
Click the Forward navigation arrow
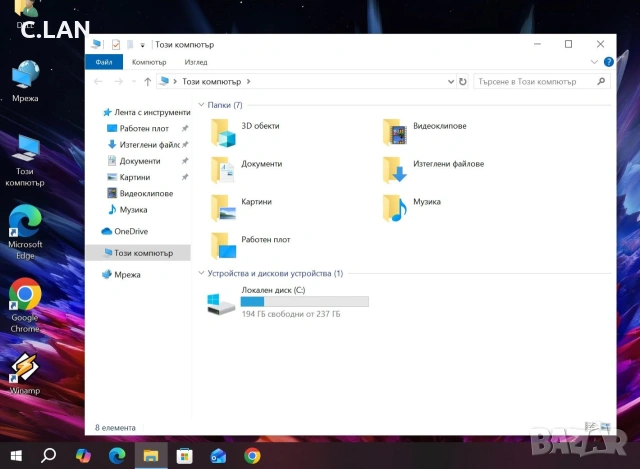[x=118, y=82]
